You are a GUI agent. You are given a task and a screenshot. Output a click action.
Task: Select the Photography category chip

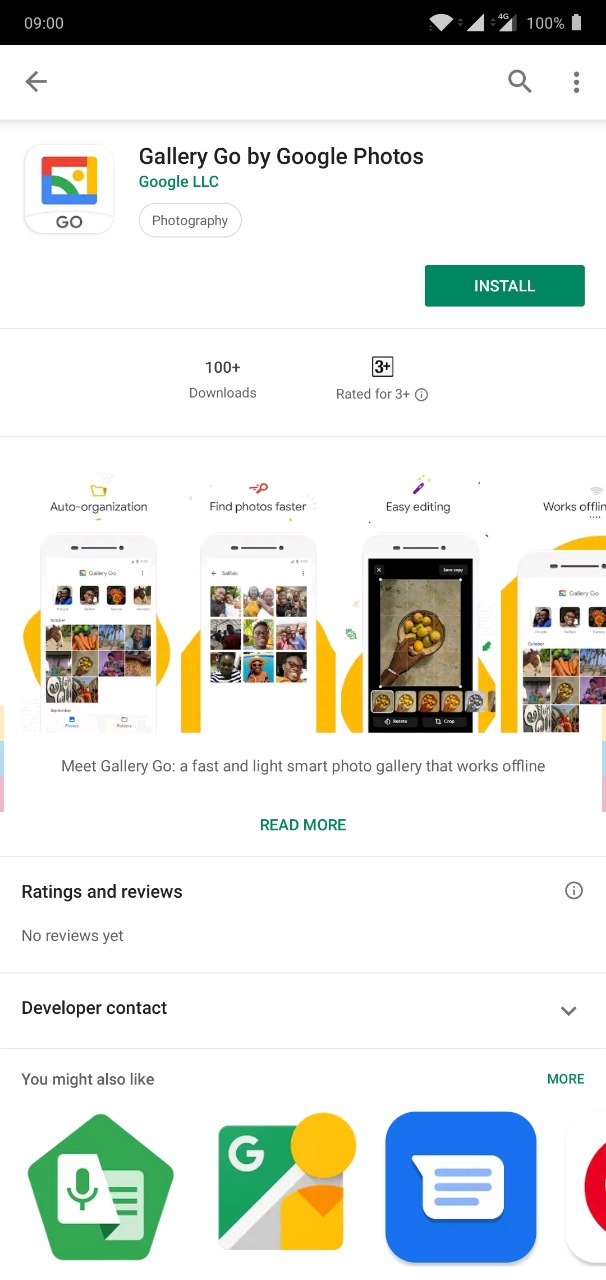(x=190, y=220)
